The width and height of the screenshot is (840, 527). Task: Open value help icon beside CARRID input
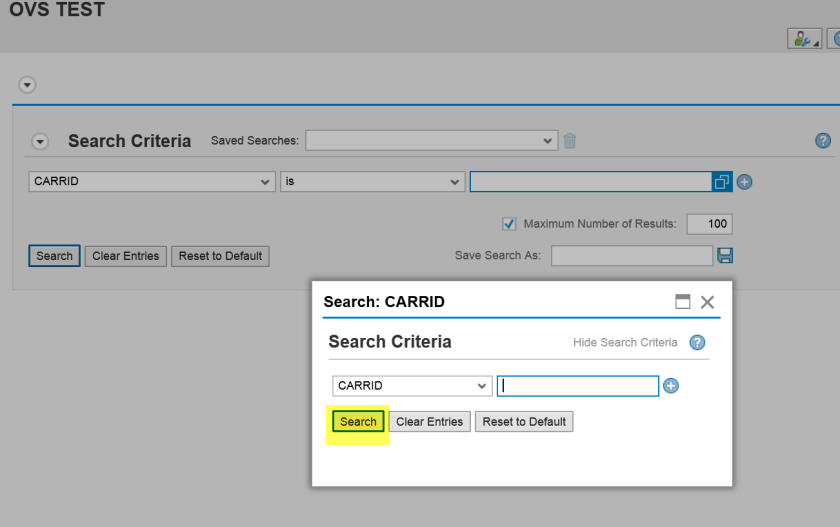[x=722, y=182]
